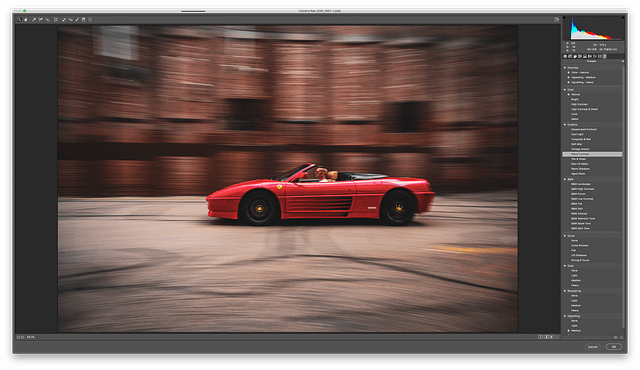This screenshot has height=370, width=640.
Task: Delete preset using the trash icon
Action: click(622, 337)
